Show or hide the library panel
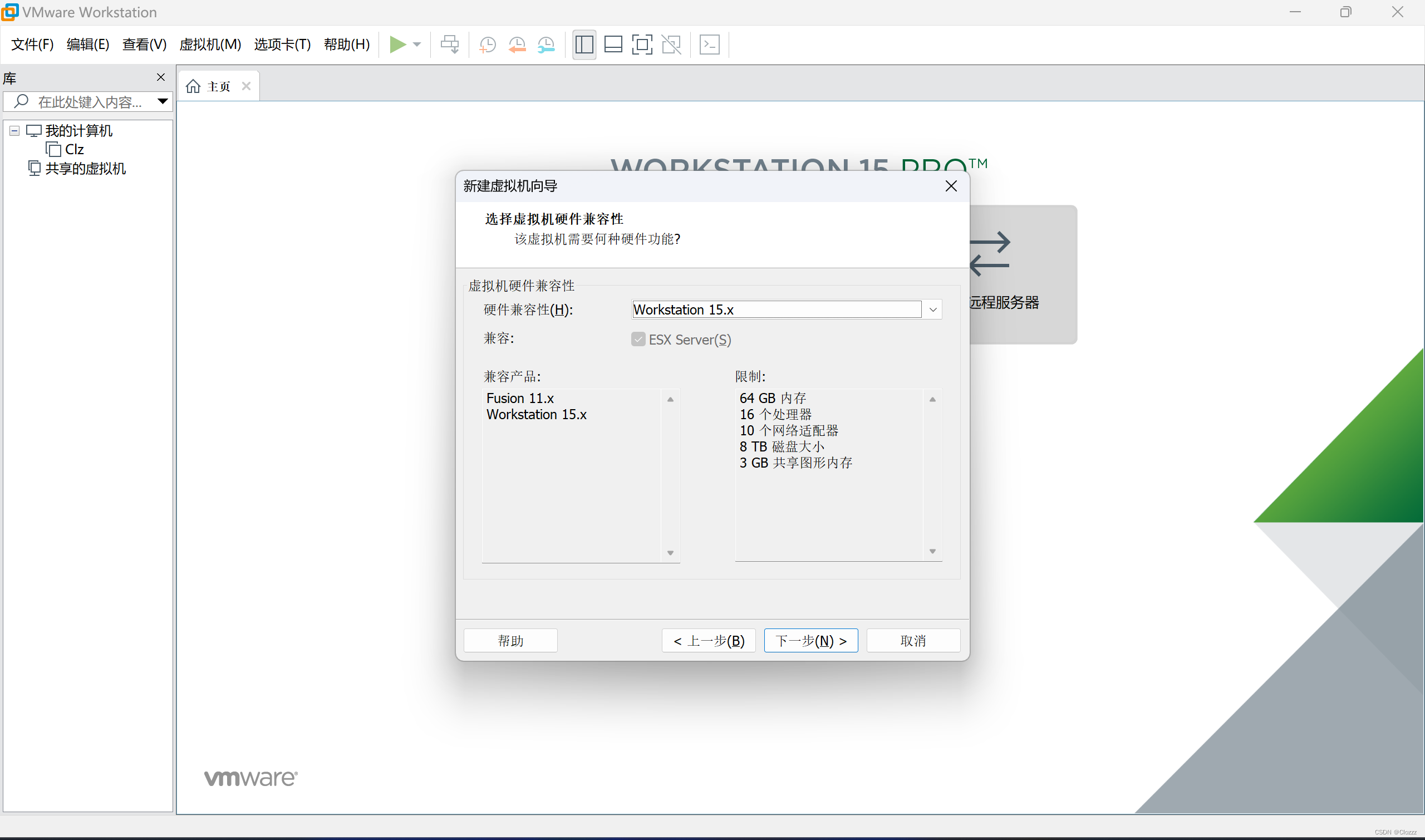 [584, 44]
